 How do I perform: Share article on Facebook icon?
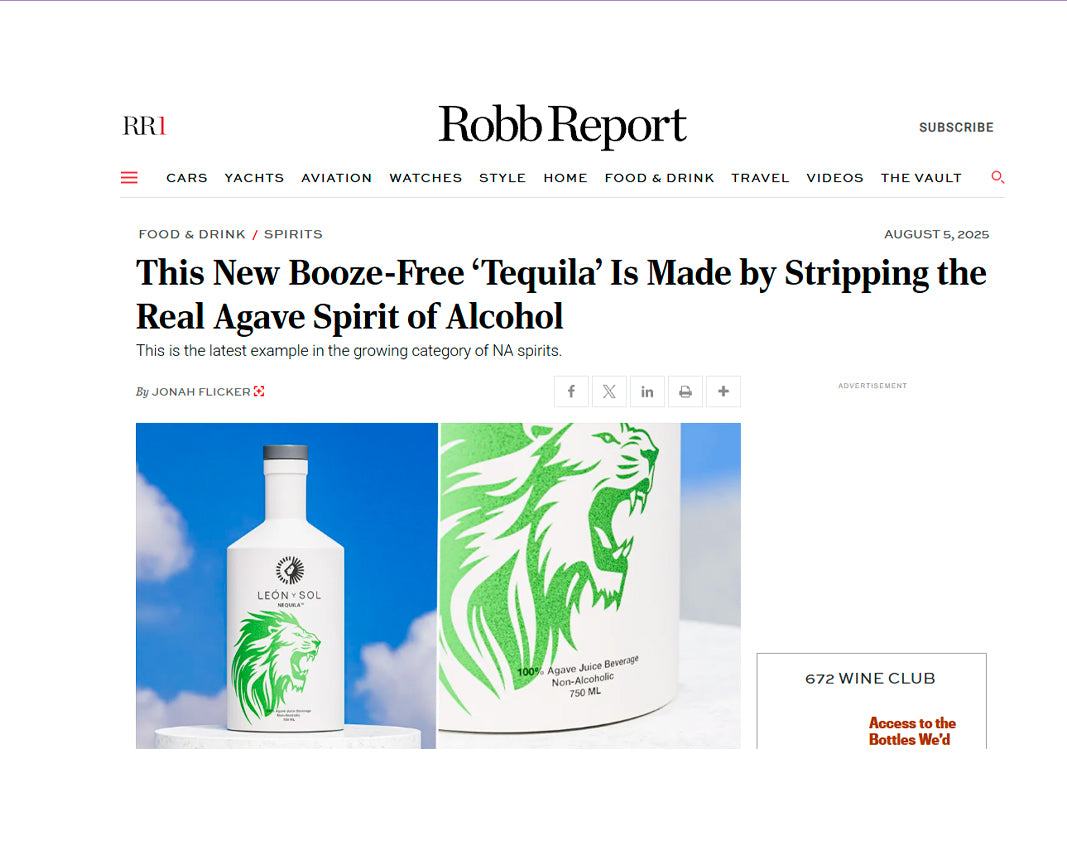(x=571, y=391)
